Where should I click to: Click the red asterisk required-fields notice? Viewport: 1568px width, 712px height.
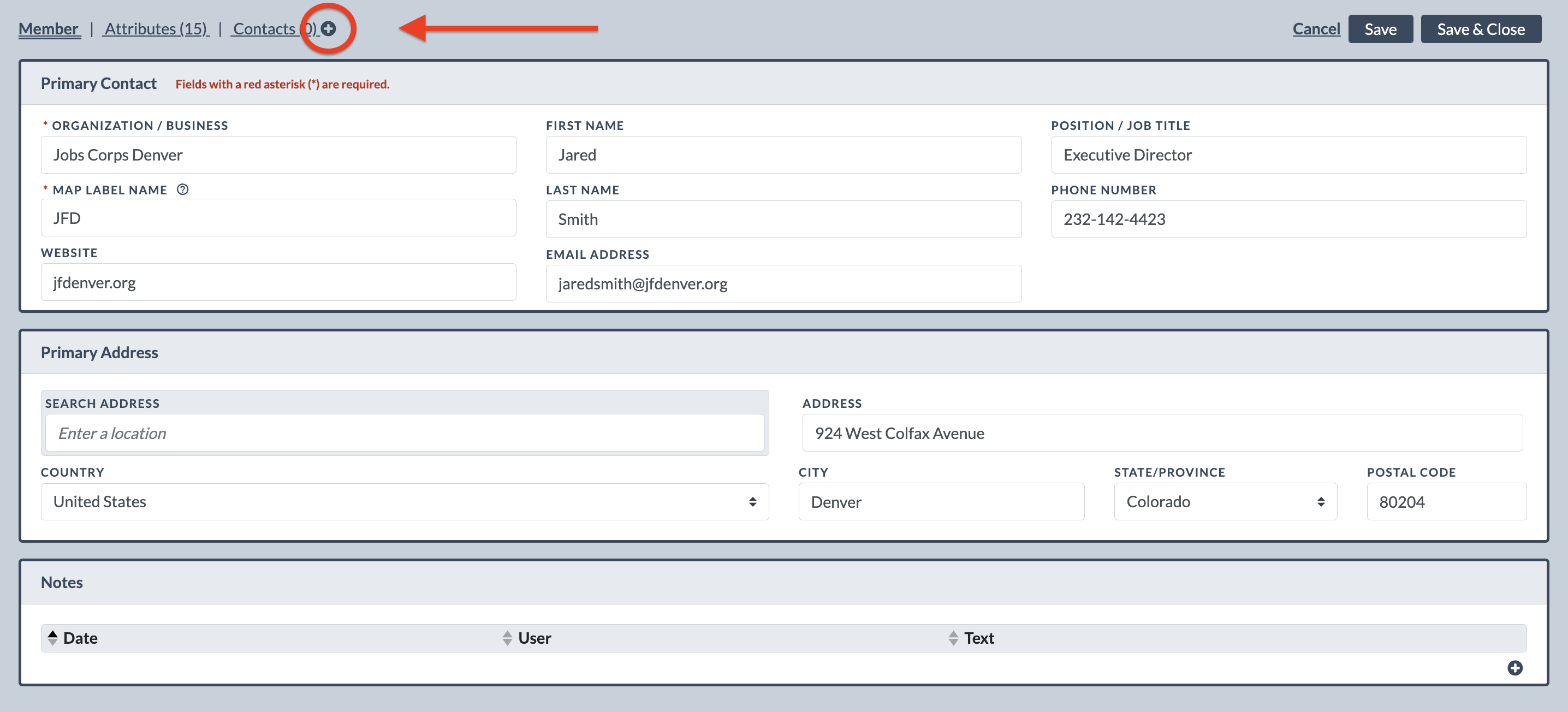pos(282,84)
